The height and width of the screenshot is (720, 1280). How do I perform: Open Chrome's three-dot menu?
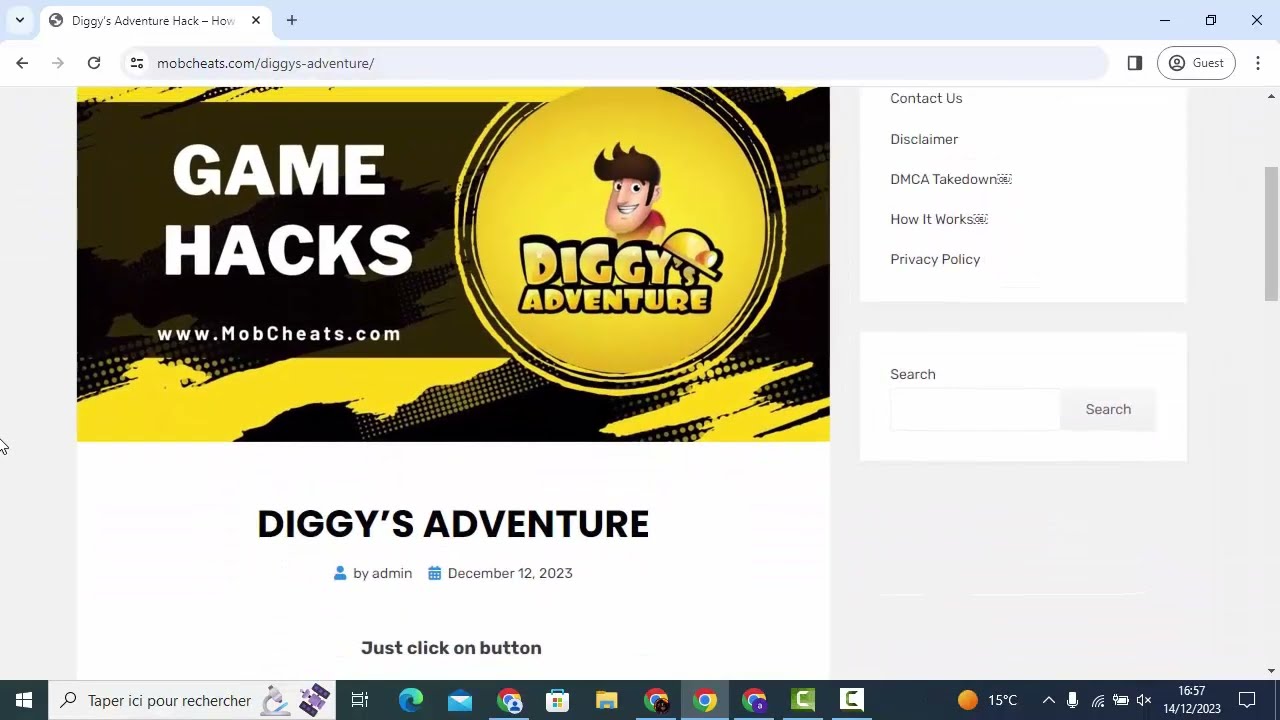pos(1258,63)
